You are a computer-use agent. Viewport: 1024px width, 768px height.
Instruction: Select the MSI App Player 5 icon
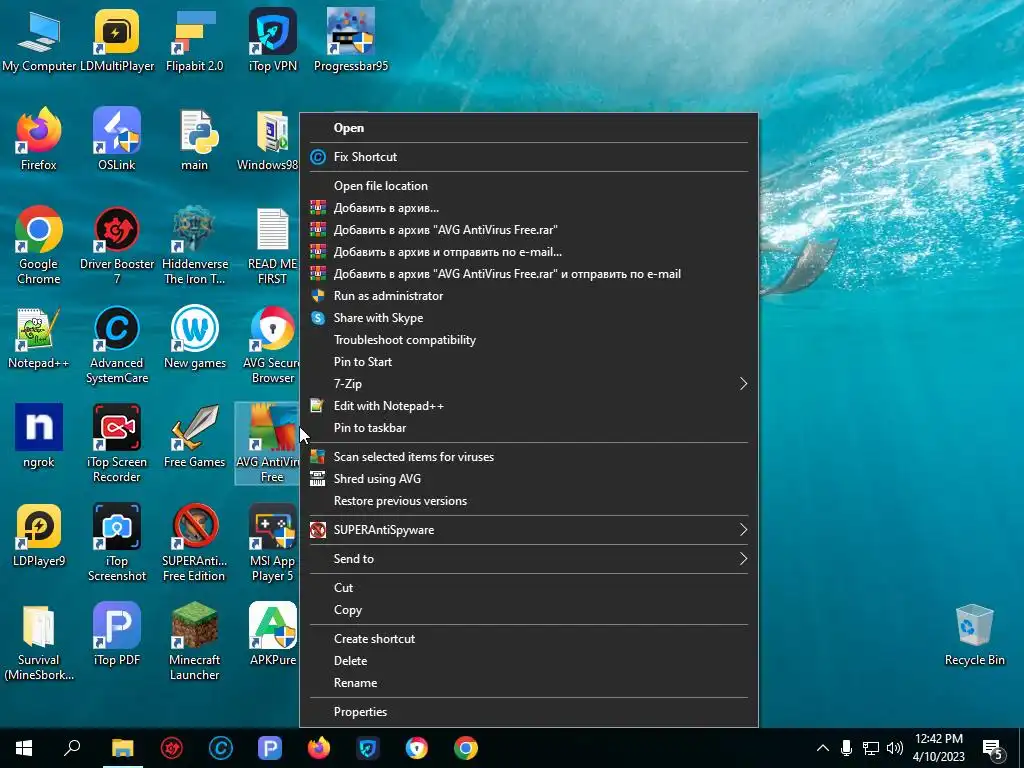click(272, 543)
